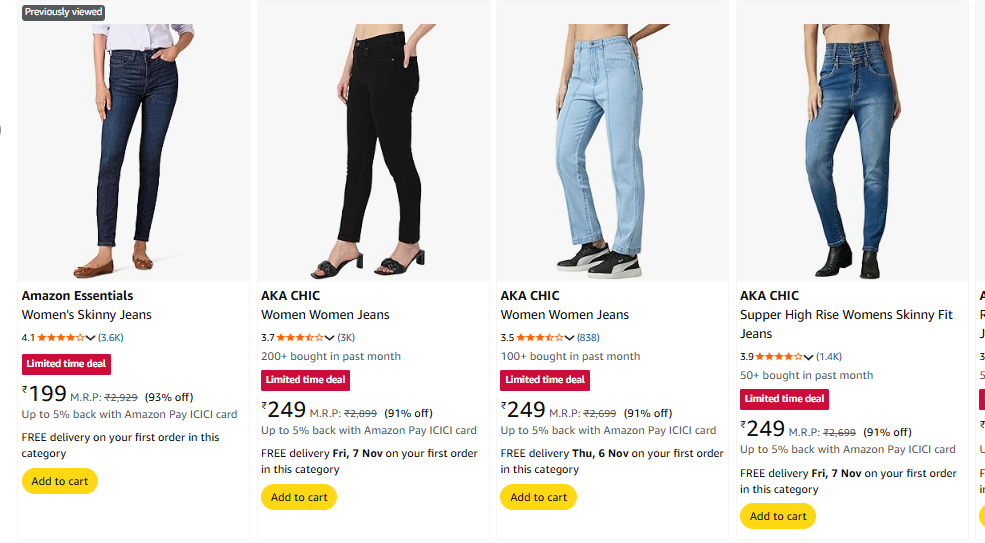Expand 3.7 rating dropdown chevron
985x543 pixels.
pyautogui.click(x=330, y=338)
